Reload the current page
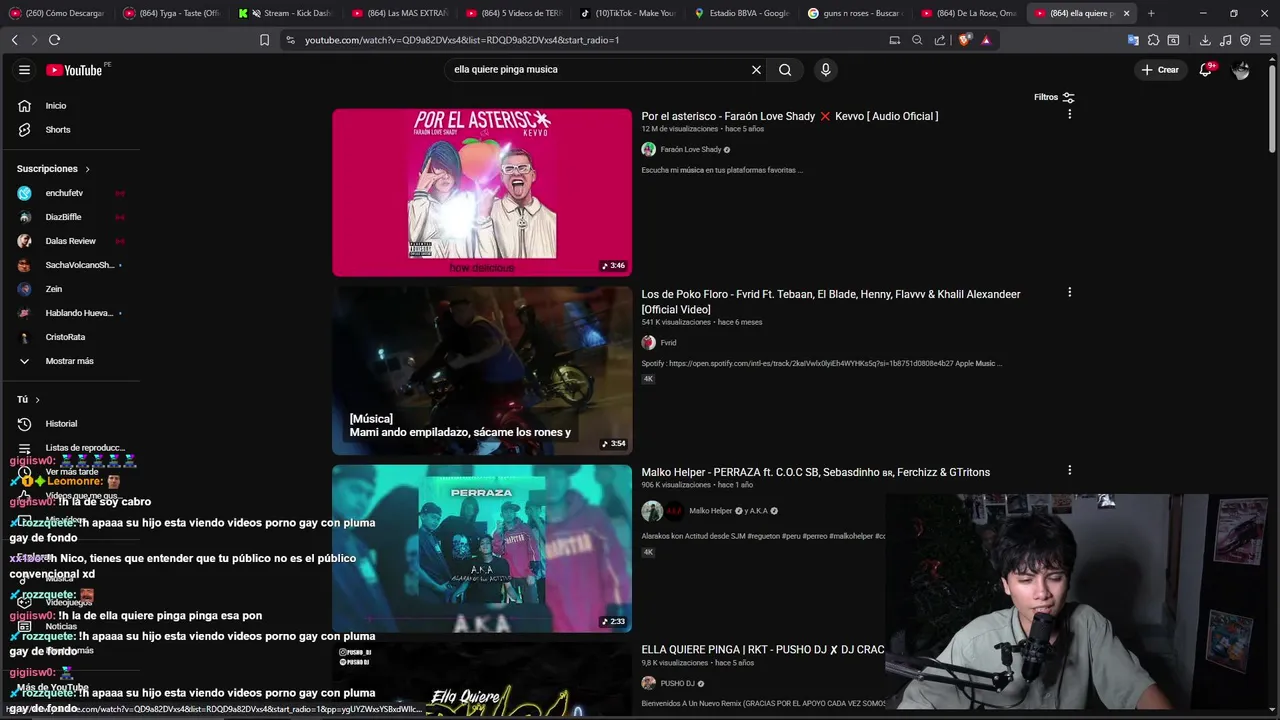This screenshot has width=1280, height=720. 54,40
